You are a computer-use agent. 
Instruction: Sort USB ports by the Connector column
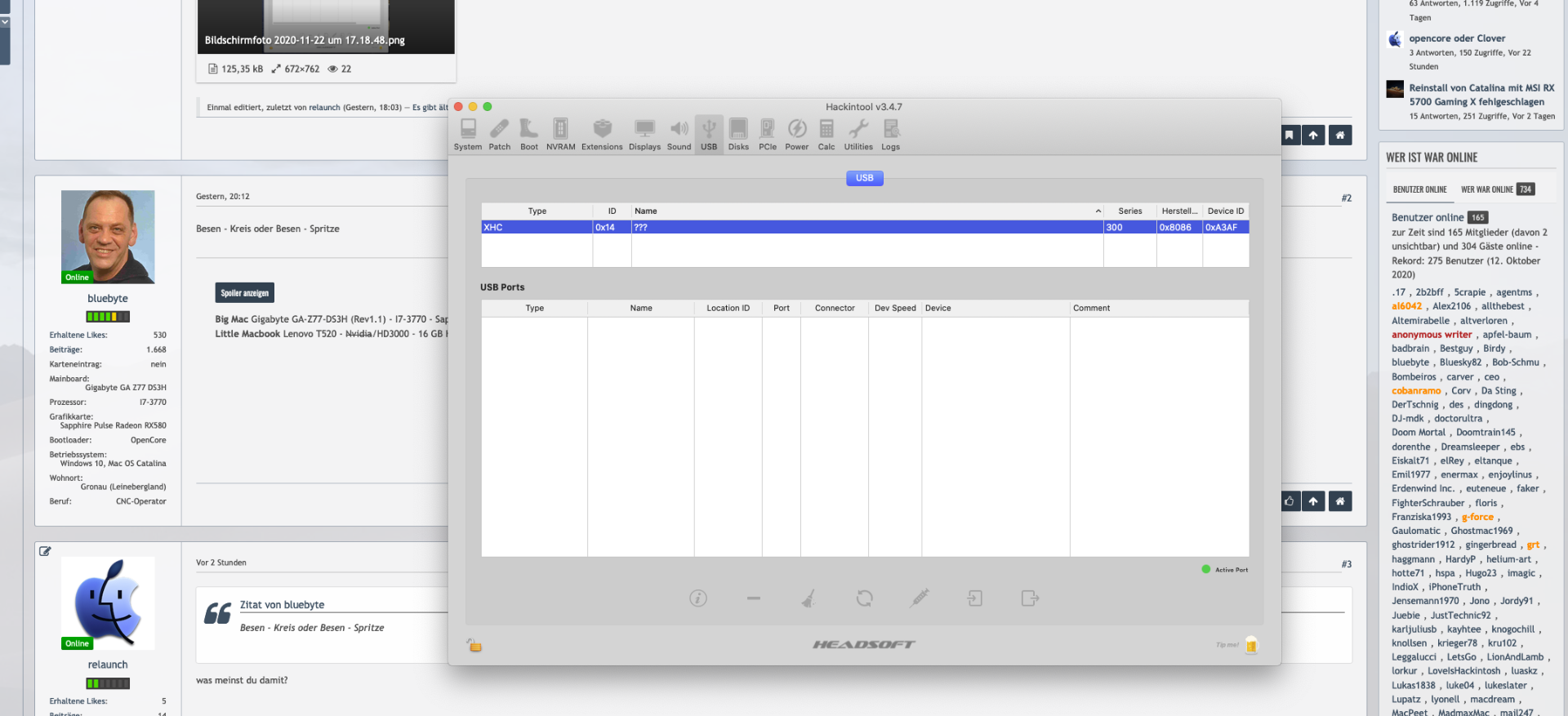(835, 309)
